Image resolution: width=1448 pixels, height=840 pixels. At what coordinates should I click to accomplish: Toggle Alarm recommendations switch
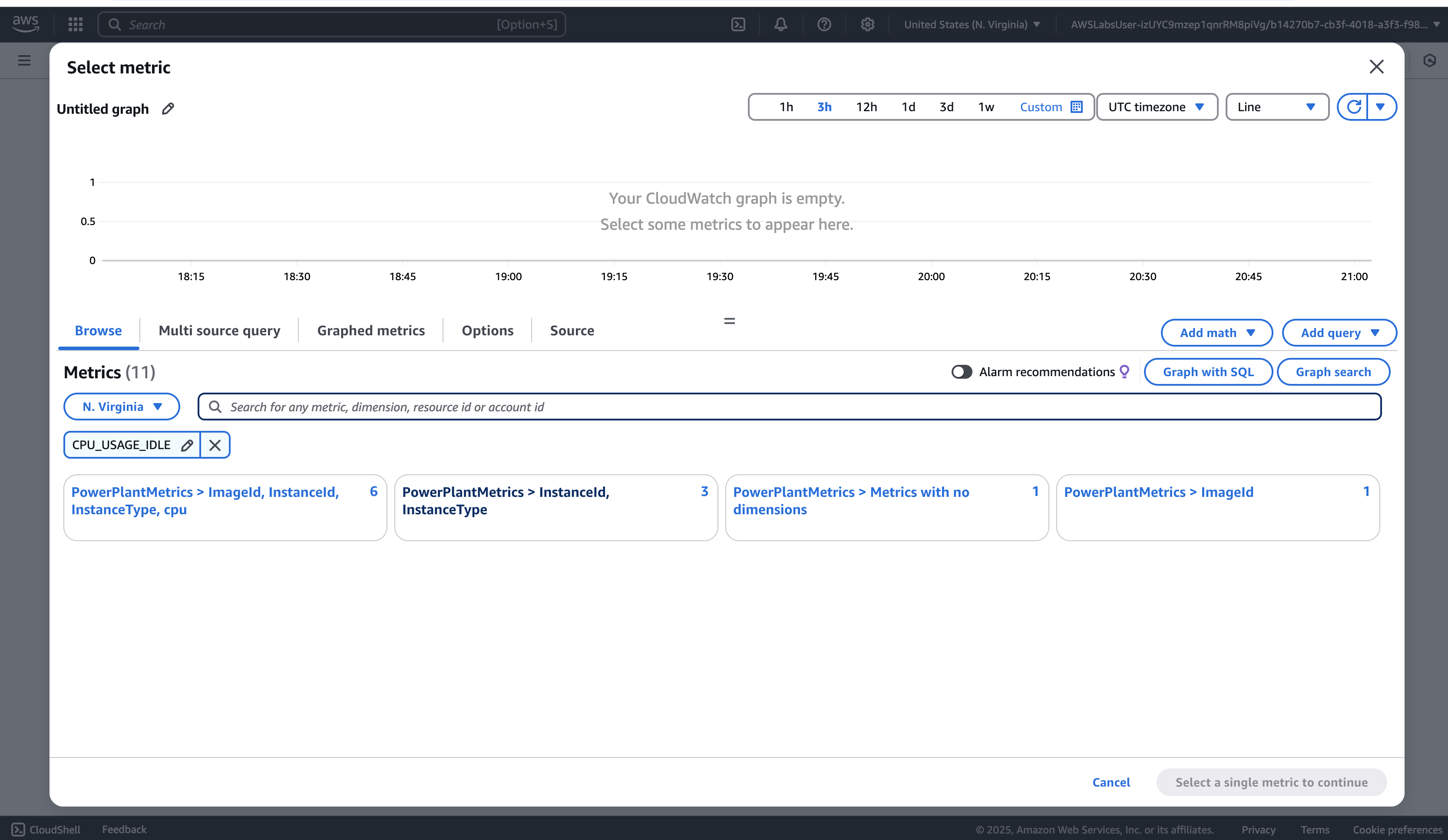click(961, 372)
